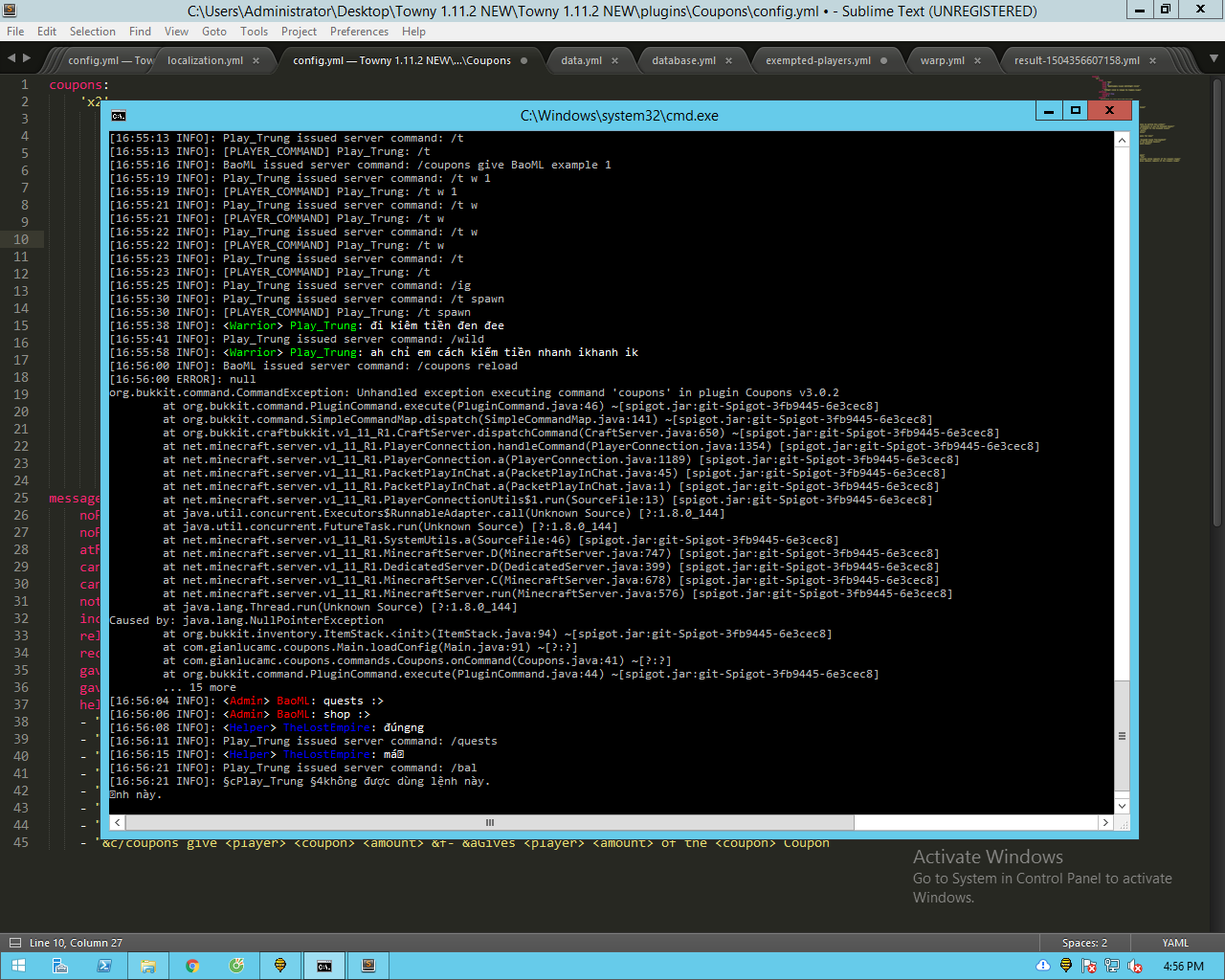This screenshot has width=1225, height=980.
Task: Open Server Manager from the taskbar
Action: tap(59, 966)
